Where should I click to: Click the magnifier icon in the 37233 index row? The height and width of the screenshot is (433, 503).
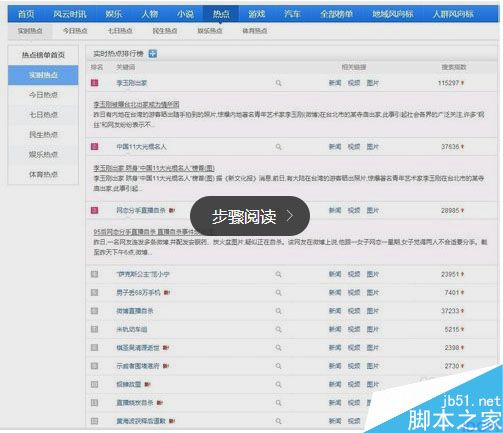[278, 311]
